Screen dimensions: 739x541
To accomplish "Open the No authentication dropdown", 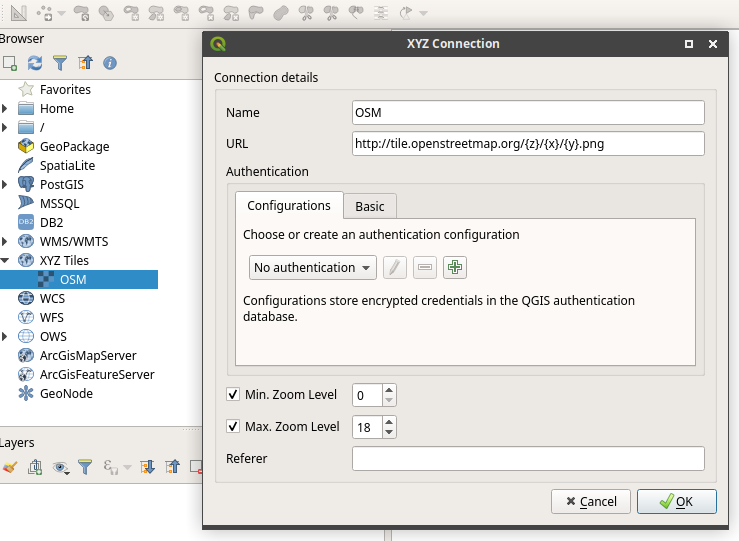I will tap(312, 267).
